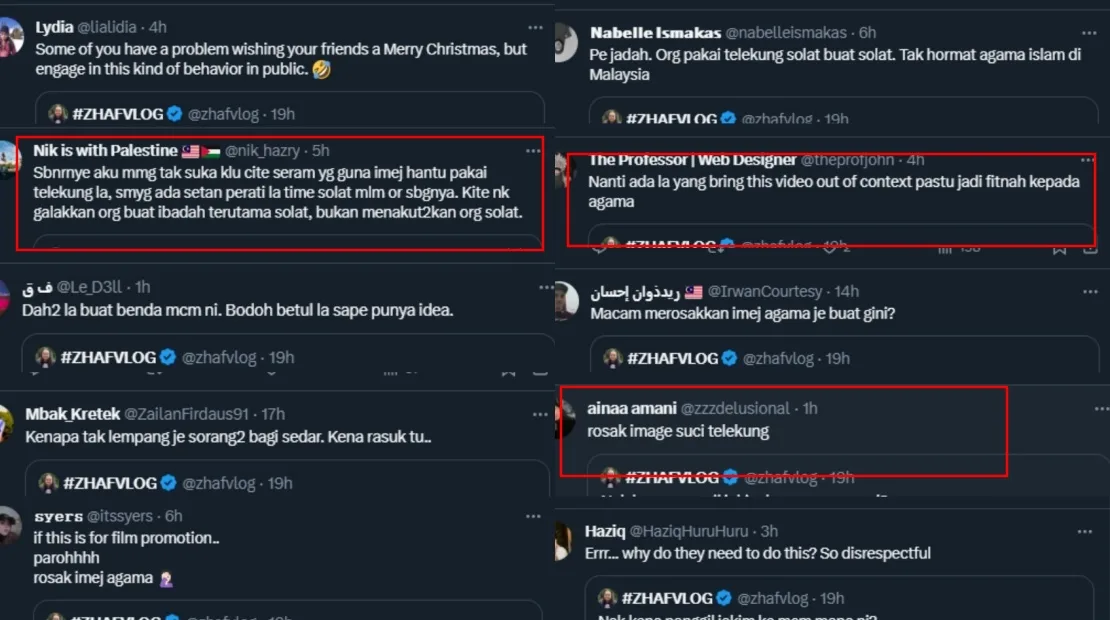The image size is (1110, 620).
Task: Click Nabelle Ismakas's avatar
Action: click(x=565, y=43)
